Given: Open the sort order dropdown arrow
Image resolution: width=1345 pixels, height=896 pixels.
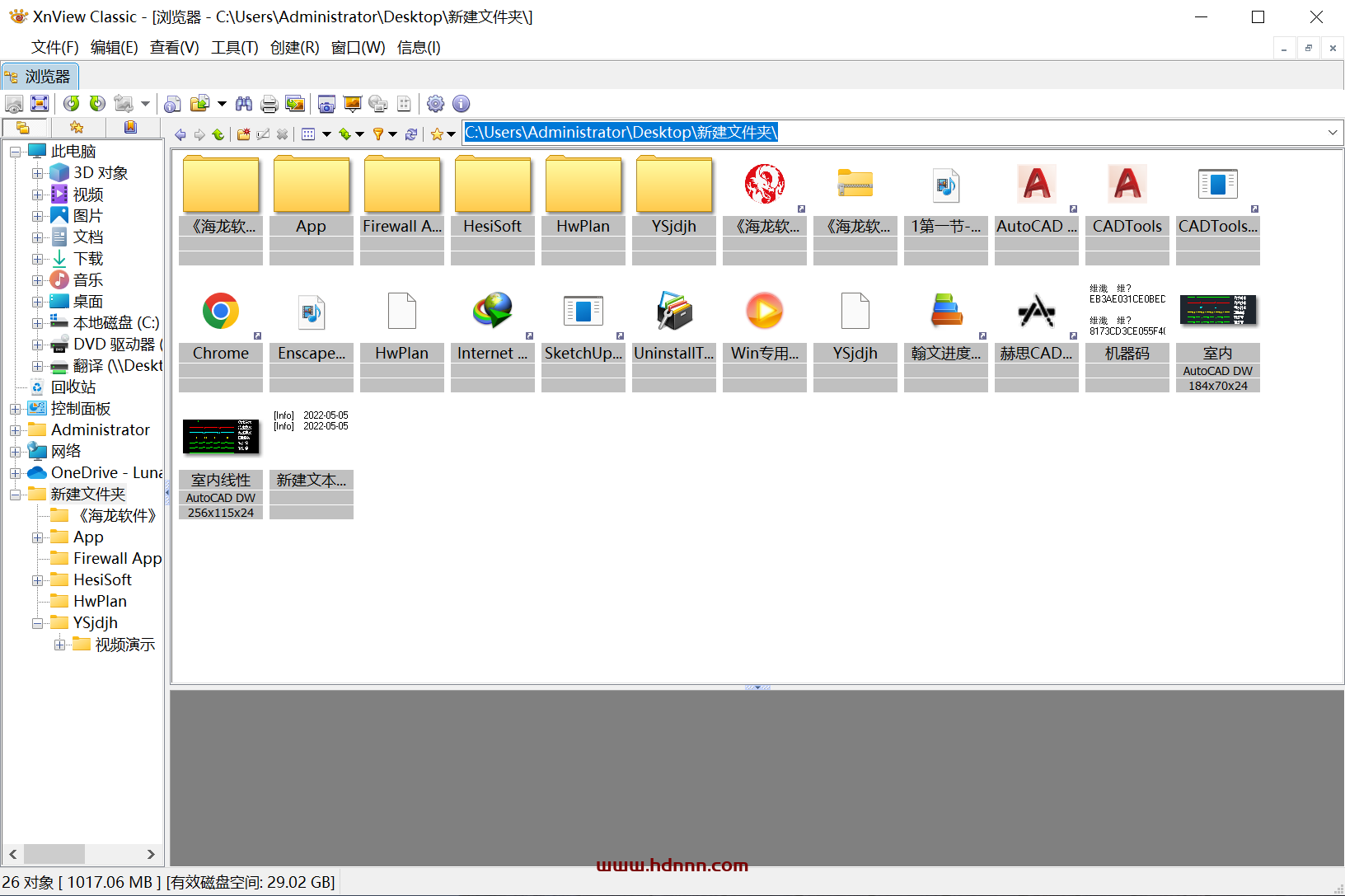Looking at the screenshot, I should point(359,134).
